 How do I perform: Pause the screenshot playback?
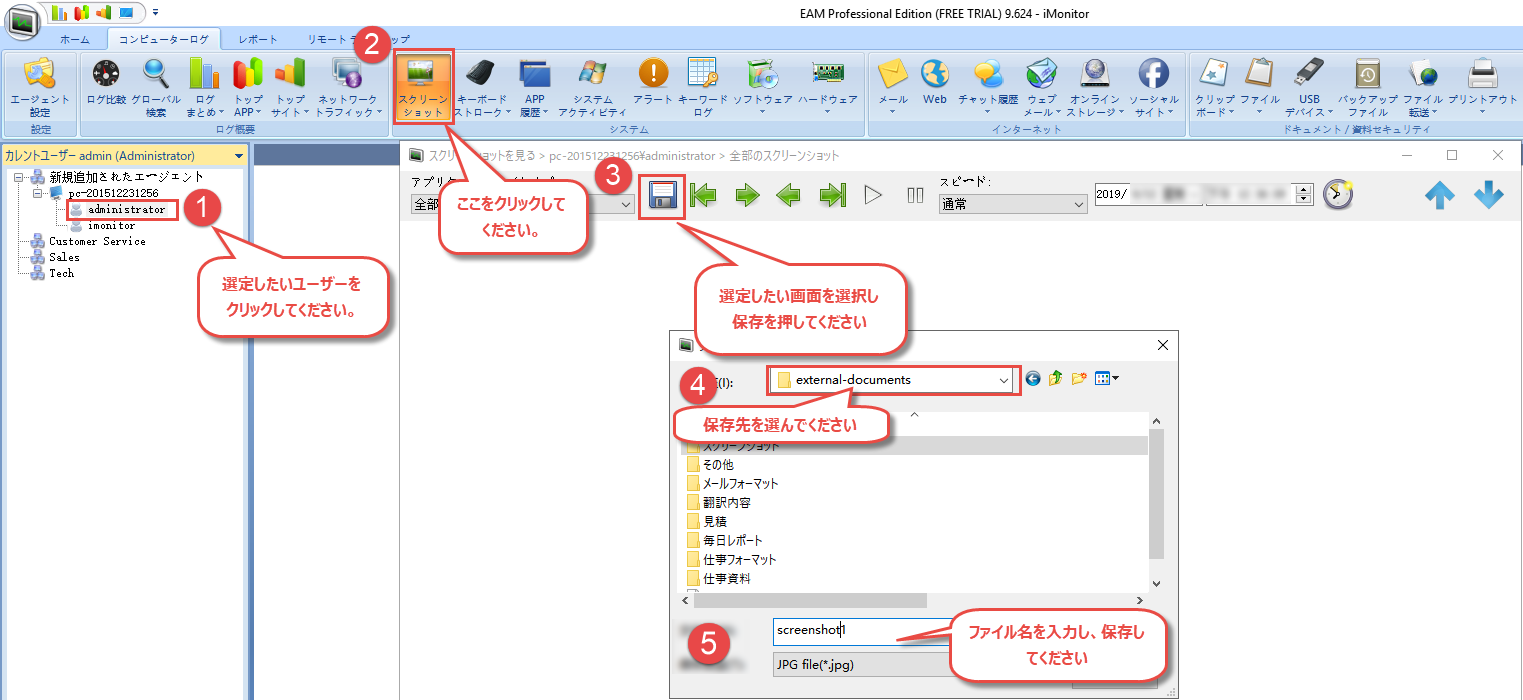point(914,195)
